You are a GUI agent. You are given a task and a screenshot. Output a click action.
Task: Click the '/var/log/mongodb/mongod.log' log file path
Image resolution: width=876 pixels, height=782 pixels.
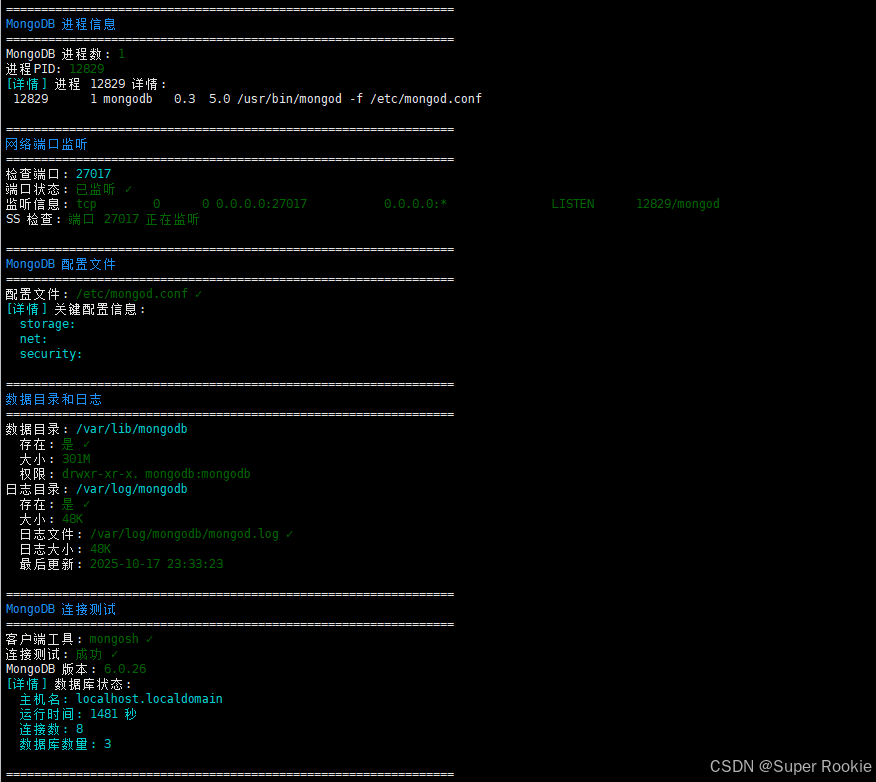pos(184,534)
